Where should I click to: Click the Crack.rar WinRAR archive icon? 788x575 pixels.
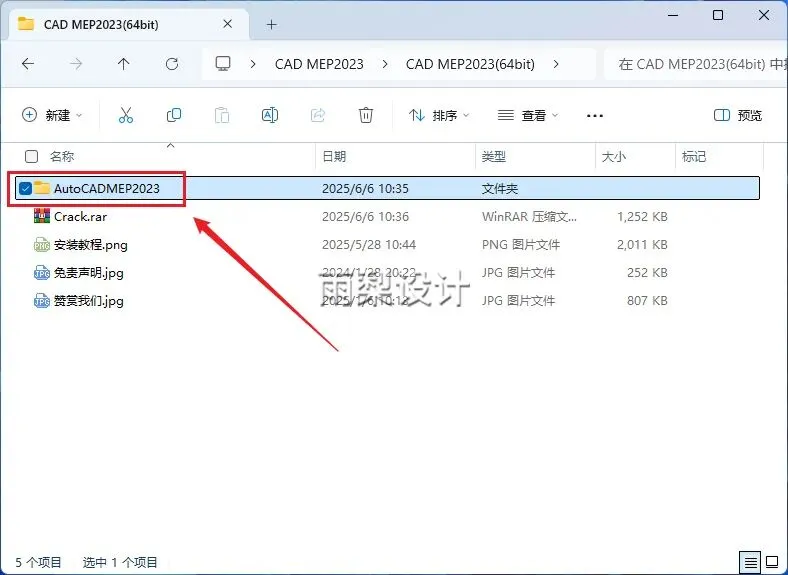point(42,216)
